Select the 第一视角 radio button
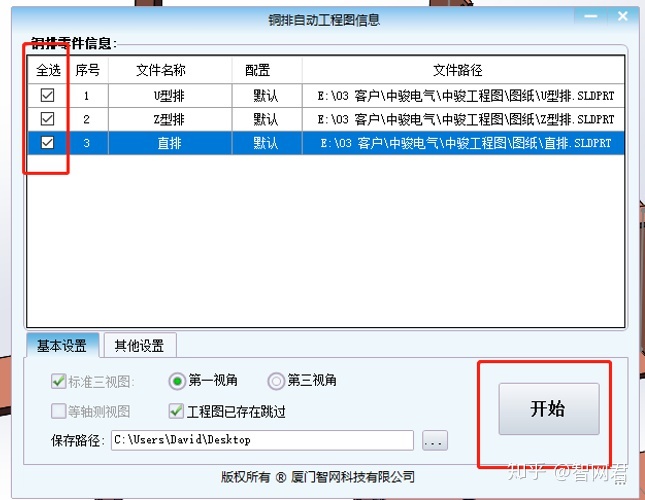This screenshot has width=645, height=500. click(177, 381)
